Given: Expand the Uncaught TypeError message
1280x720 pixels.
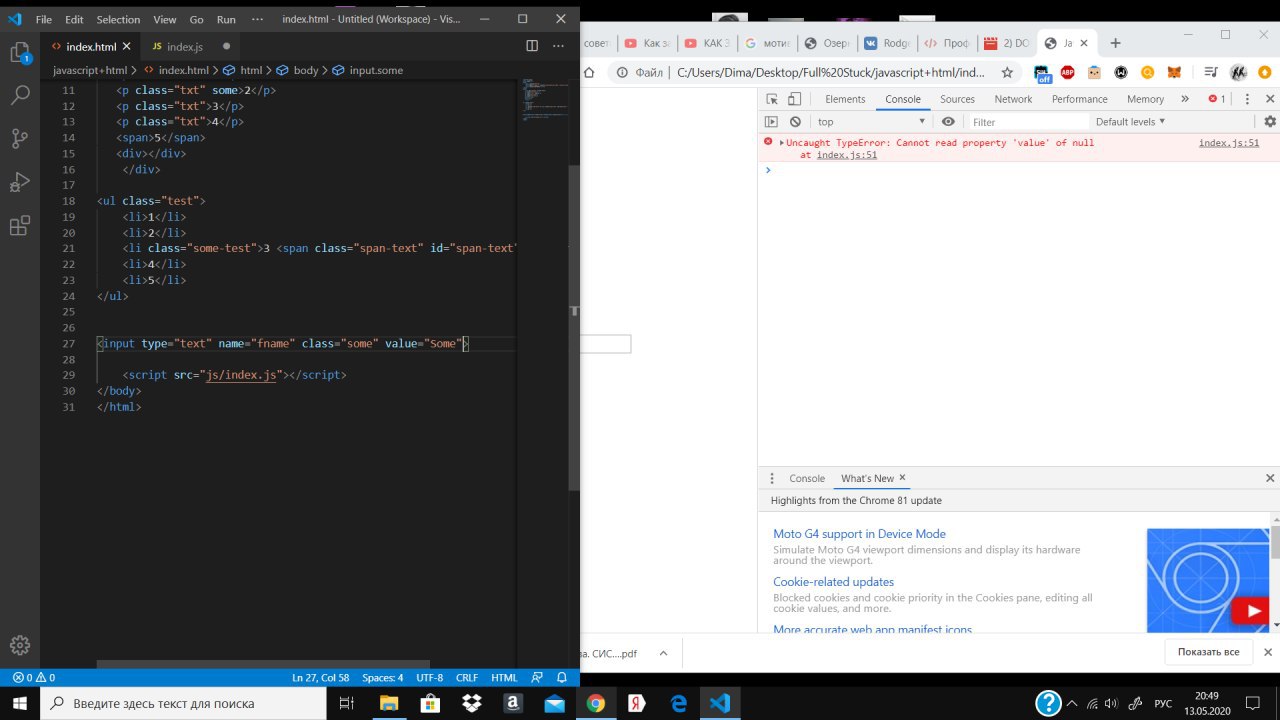Looking at the screenshot, I should coord(782,143).
